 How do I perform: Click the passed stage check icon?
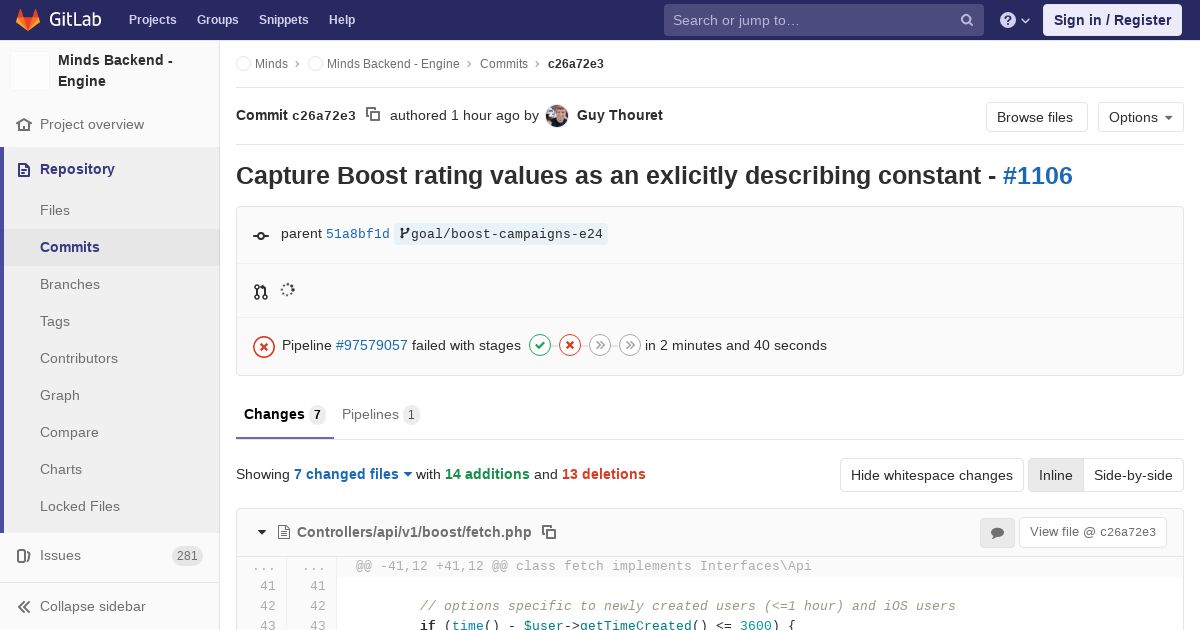click(540, 345)
